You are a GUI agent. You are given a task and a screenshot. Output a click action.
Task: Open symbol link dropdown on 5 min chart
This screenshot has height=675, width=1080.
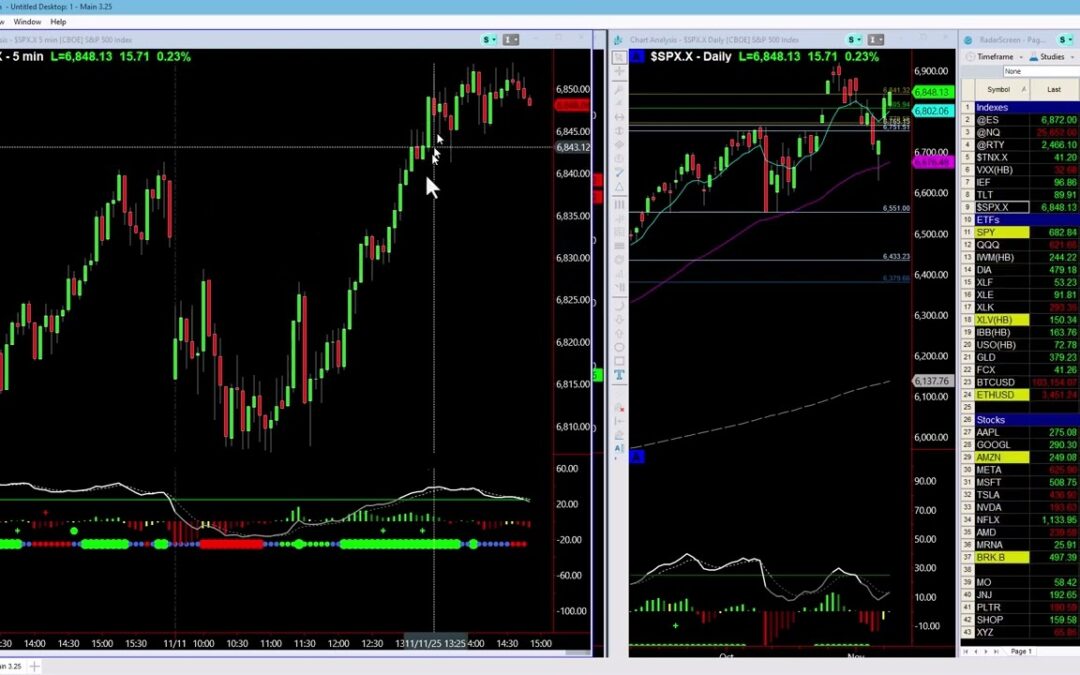point(487,40)
